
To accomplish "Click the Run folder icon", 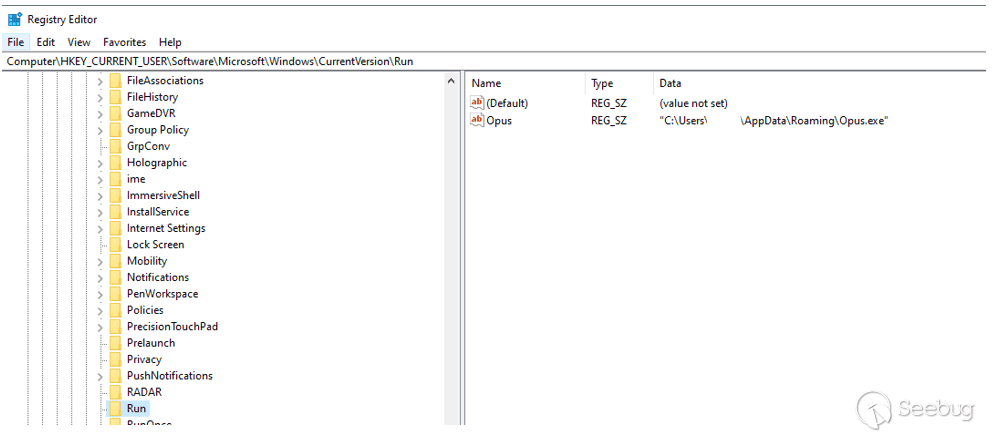I will pyautogui.click(x=115, y=408).
